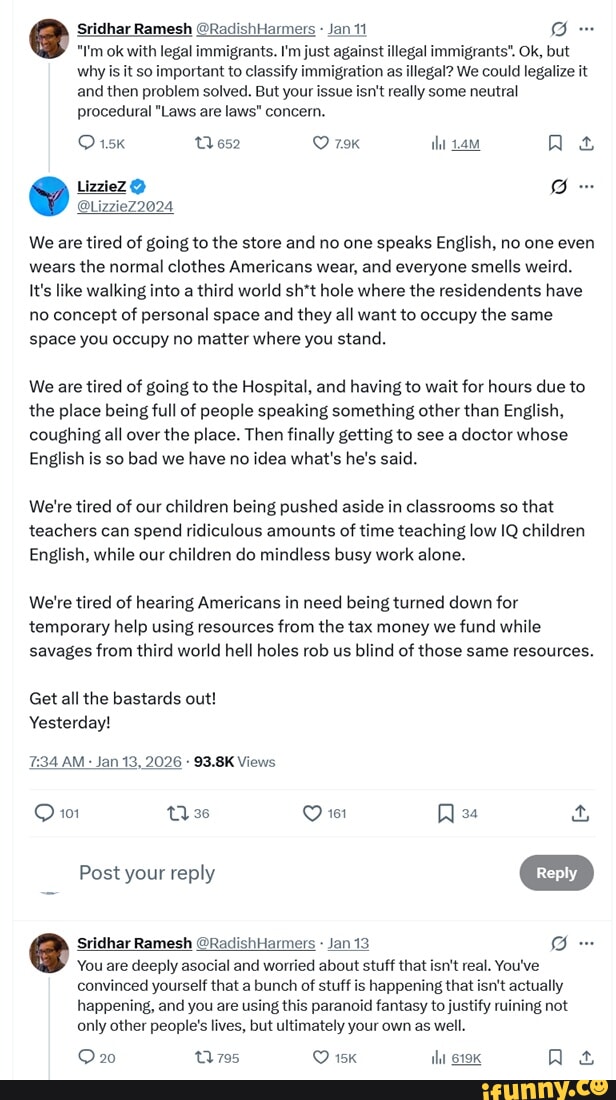The width and height of the screenshot is (616, 1100).
Task: Open more options on LizzieZ's post
Action: (587, 186)
